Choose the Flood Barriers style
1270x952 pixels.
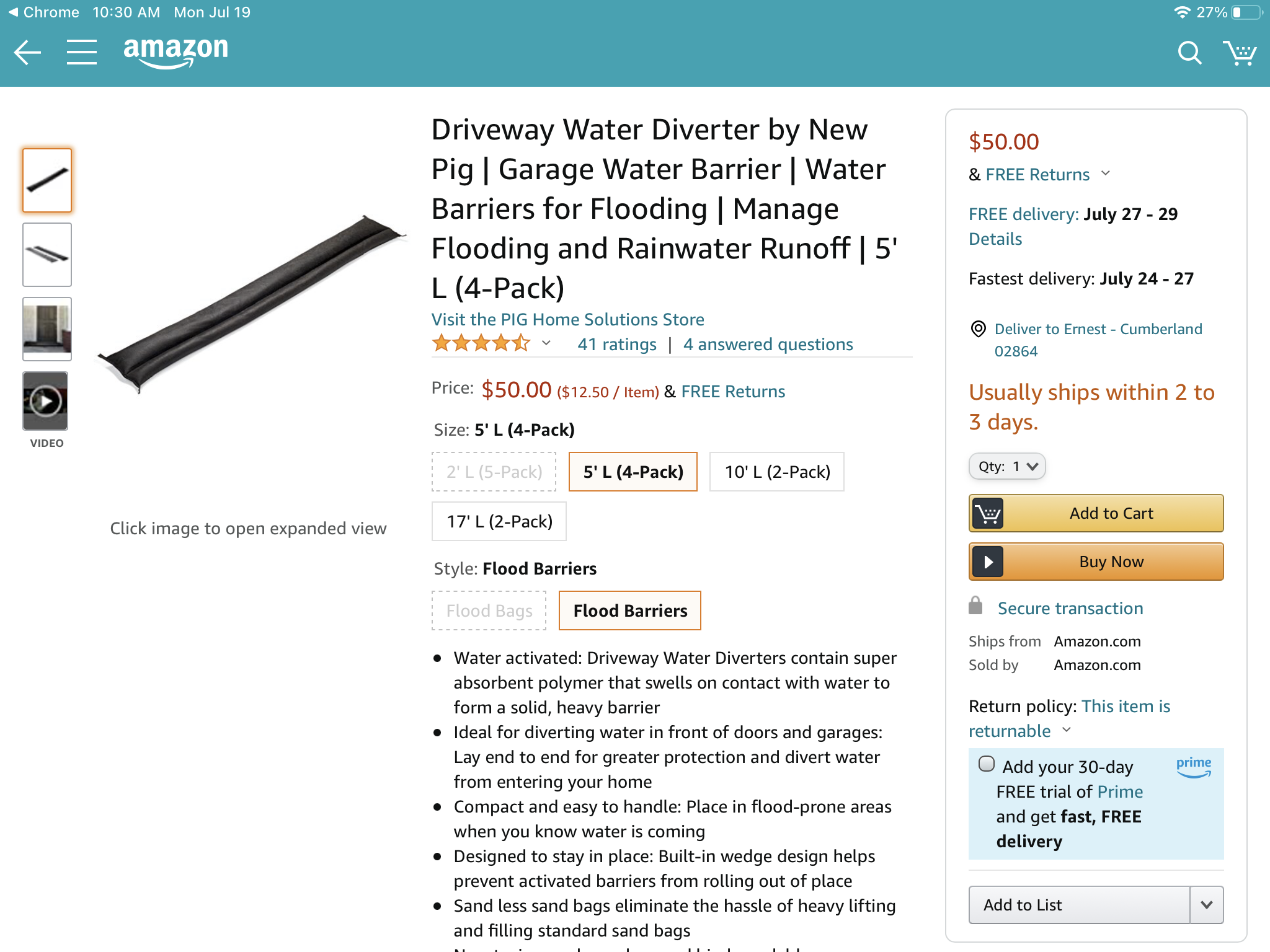tap(630, 610)
